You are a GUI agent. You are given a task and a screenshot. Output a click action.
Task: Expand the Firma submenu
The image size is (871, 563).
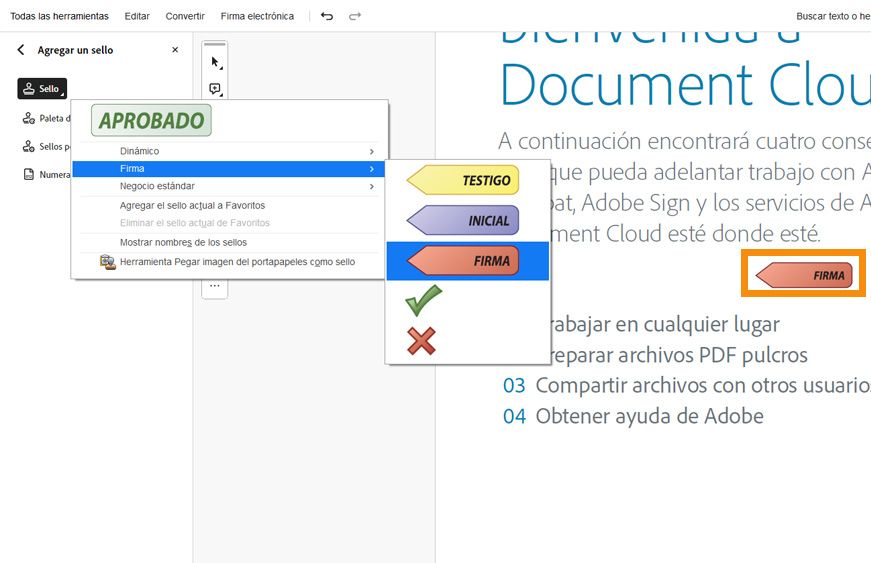tap(229, 169)
